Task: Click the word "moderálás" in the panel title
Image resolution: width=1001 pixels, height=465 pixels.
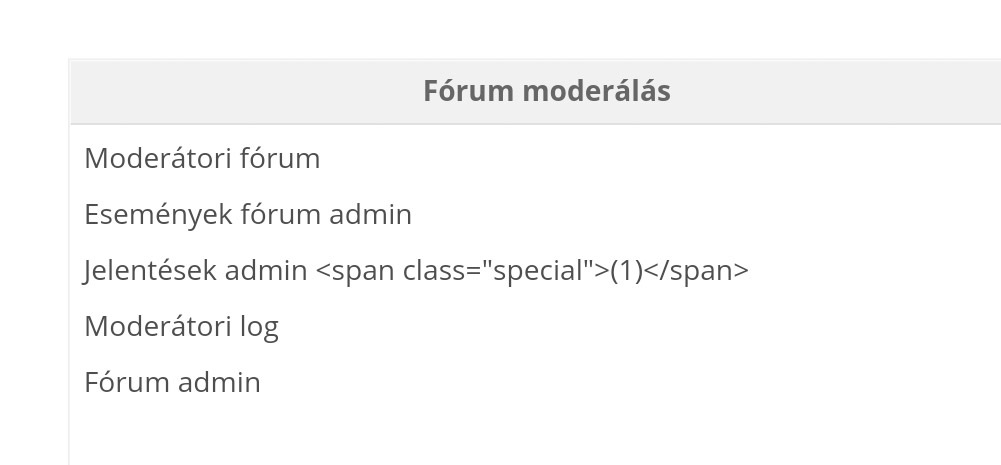Action: 596,91
